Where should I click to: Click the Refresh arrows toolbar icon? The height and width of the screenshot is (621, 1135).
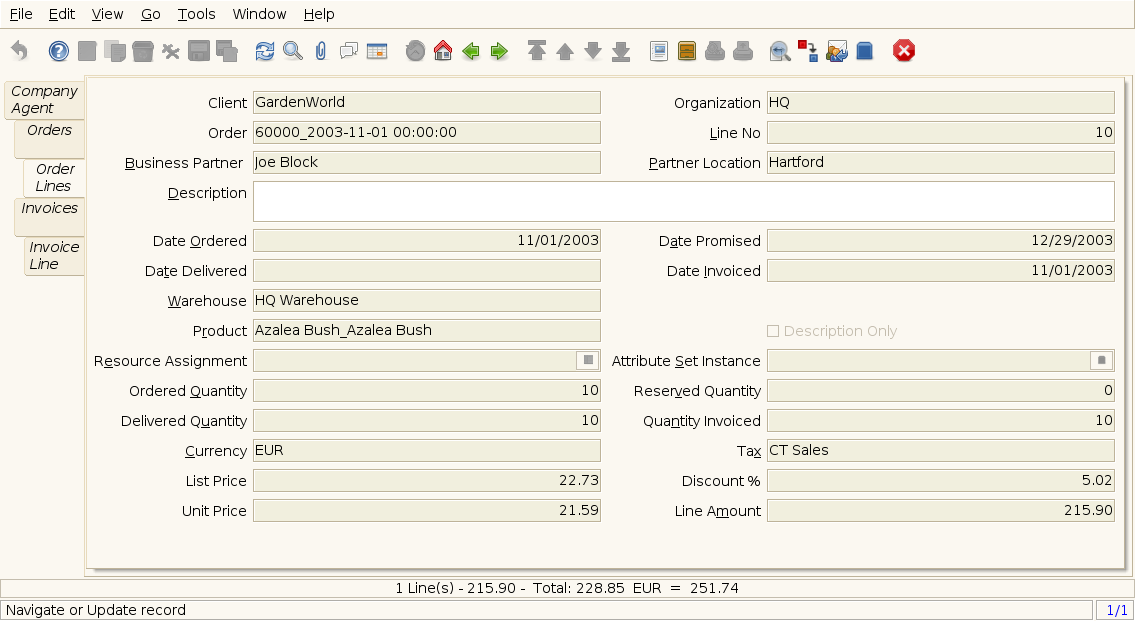tap(264, 51)
